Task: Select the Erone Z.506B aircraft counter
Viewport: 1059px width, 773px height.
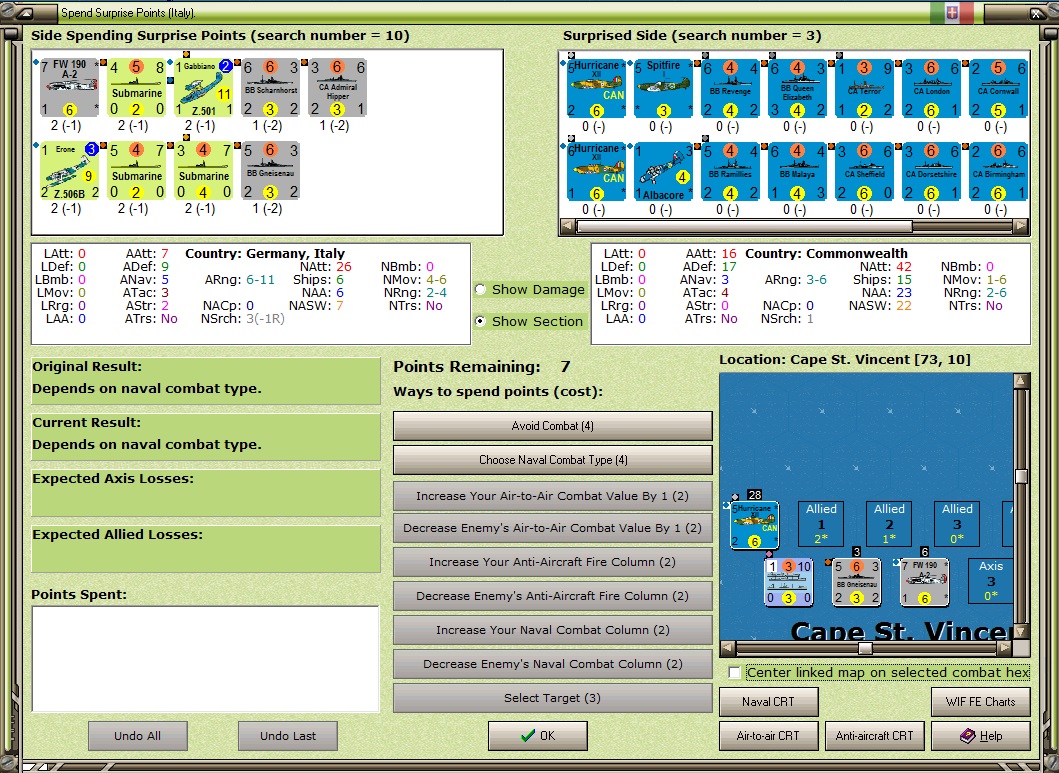Action: tap(70, 171)
